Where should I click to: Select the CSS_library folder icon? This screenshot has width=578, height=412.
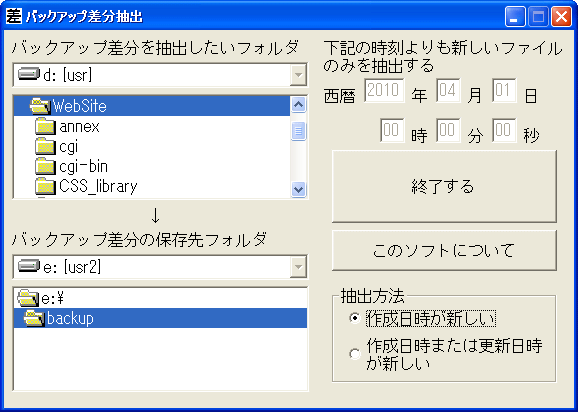pyautogui.click(x=45, y=186)
